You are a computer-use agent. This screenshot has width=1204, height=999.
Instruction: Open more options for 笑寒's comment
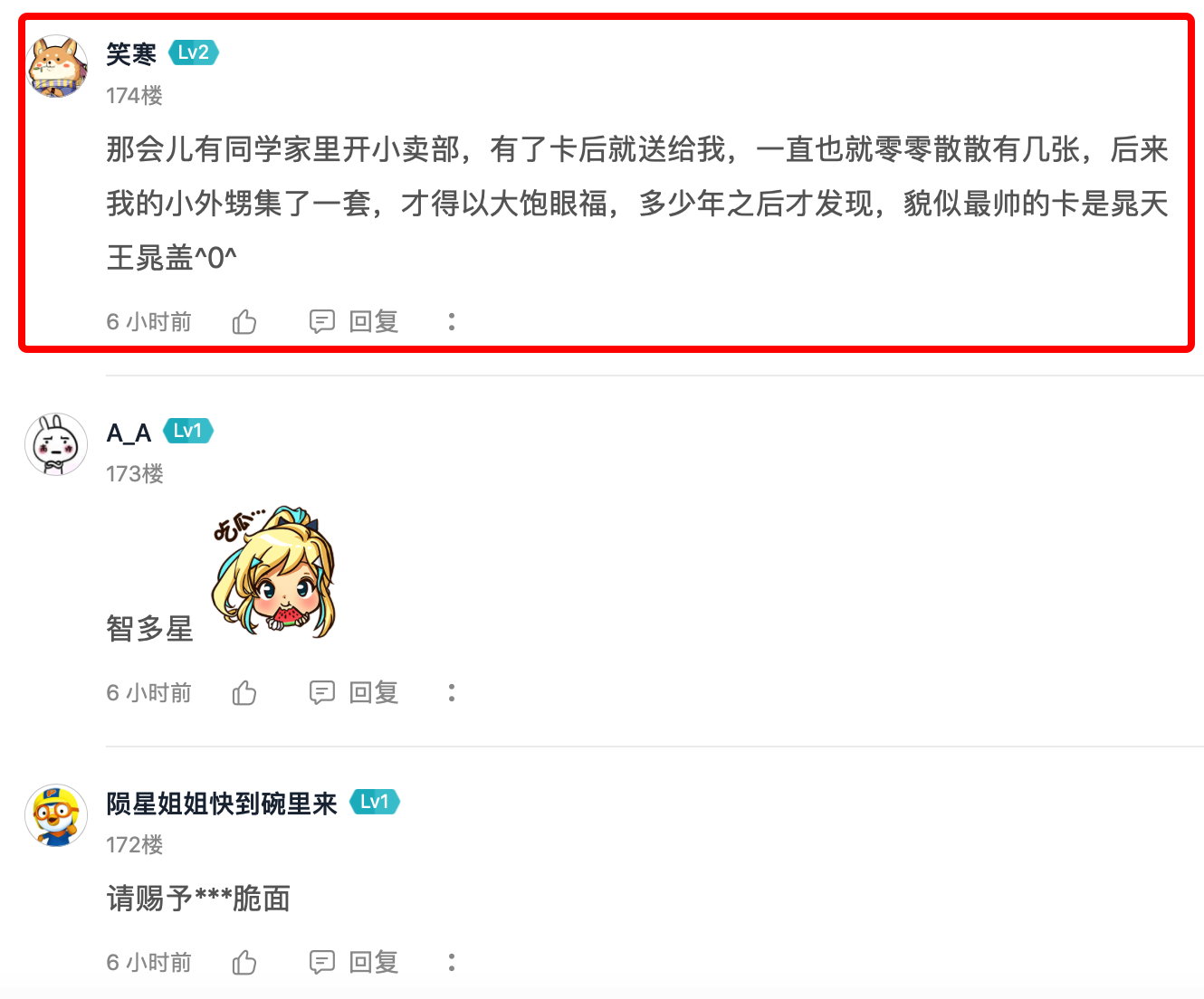tap(452, 321)
